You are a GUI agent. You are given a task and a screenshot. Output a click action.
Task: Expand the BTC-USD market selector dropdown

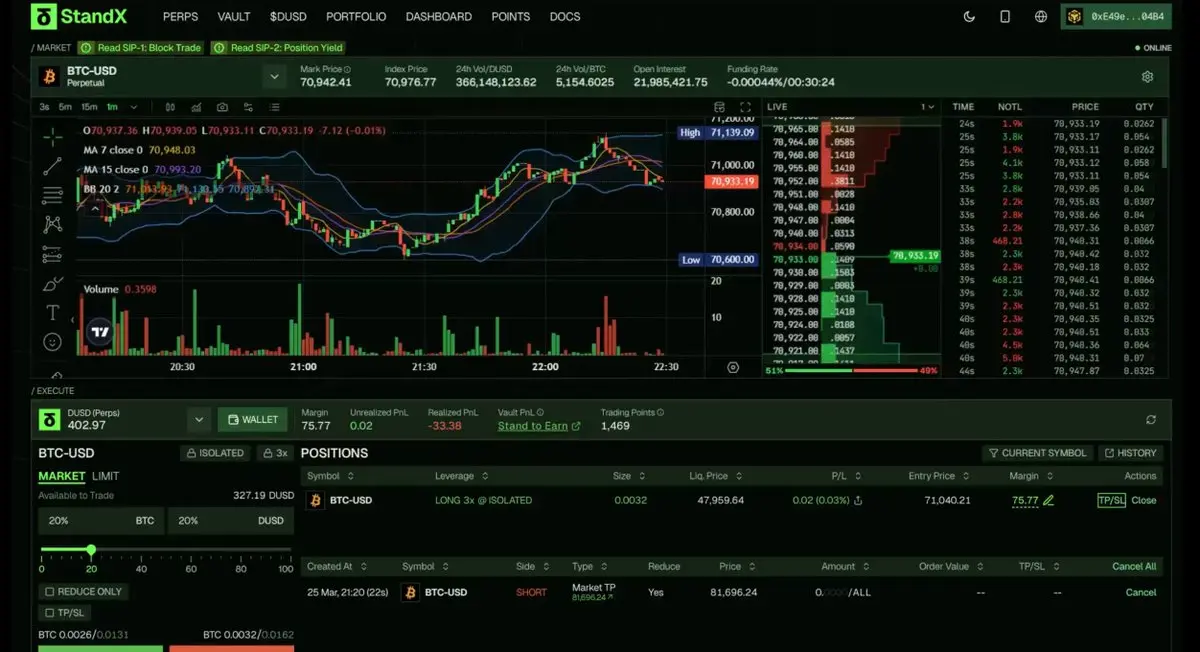click(x=274, y=77)
